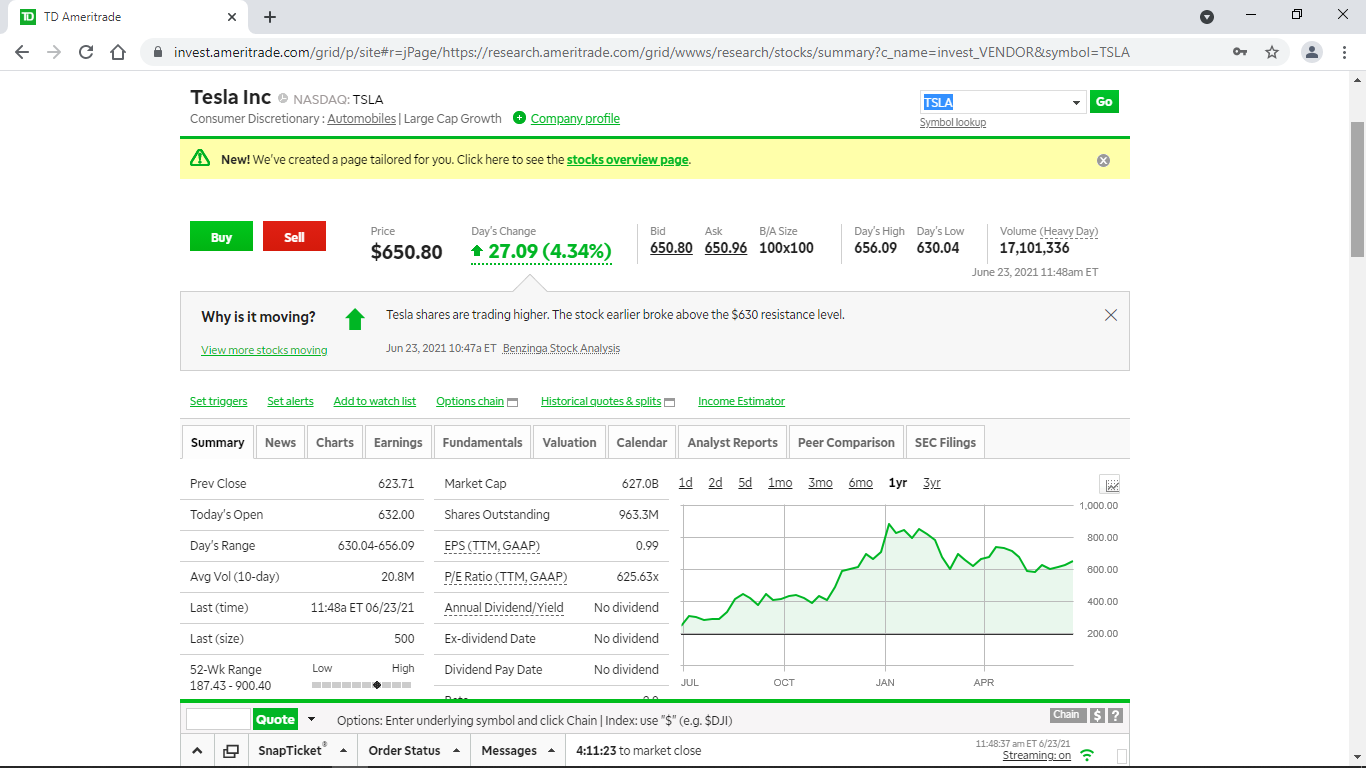Set chart range to 6mo

[860, 483]
